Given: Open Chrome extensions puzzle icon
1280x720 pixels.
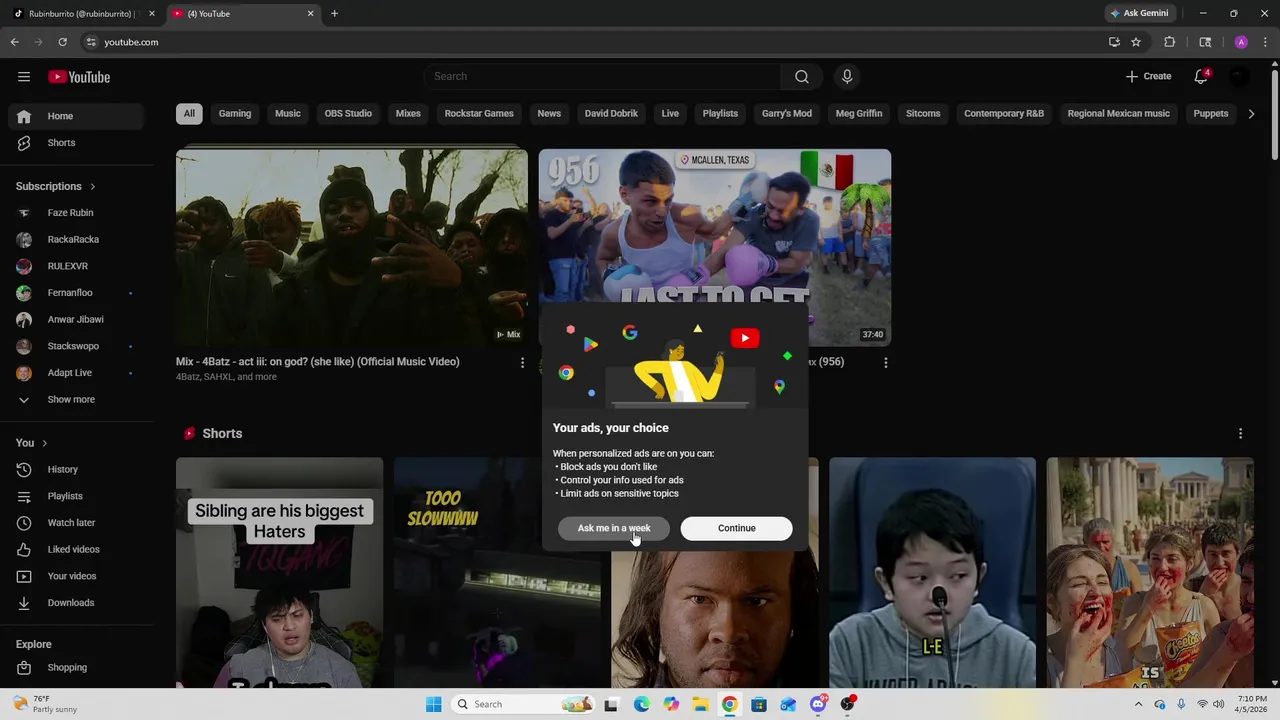Looking at the screenshot, I should pyautogui.click(x=1169, y=42).
